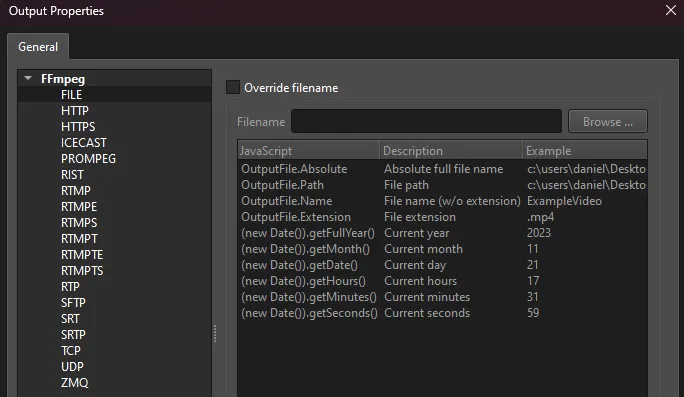Click the Example column header
Screen dimensions: 684x397
[x=585, y=151]
